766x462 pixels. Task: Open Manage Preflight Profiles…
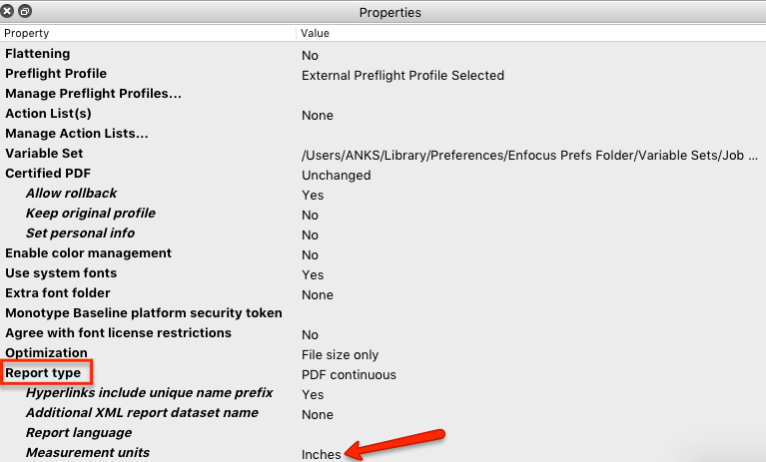point(93,94)
